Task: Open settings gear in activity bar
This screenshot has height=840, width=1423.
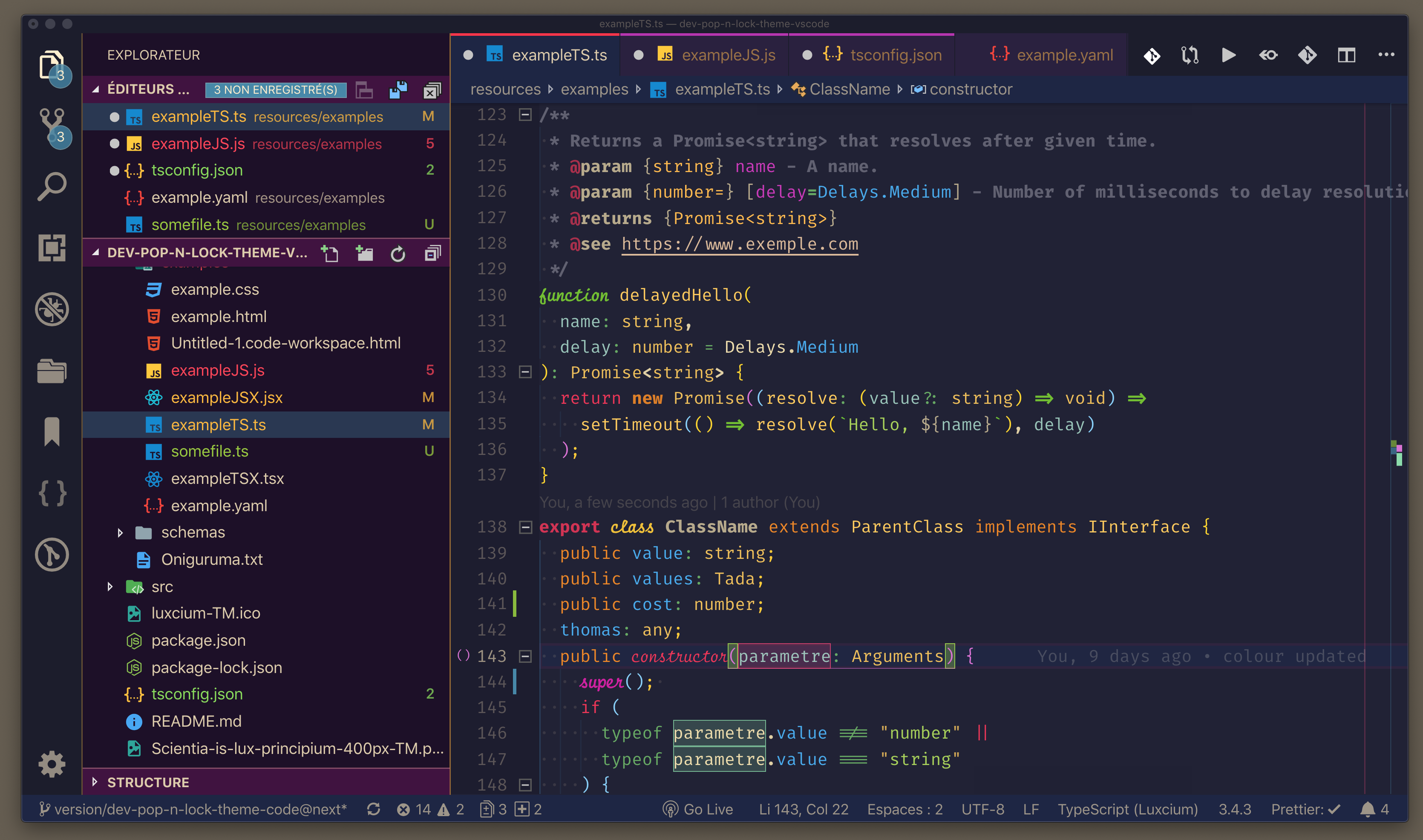Action: point(52,764)
